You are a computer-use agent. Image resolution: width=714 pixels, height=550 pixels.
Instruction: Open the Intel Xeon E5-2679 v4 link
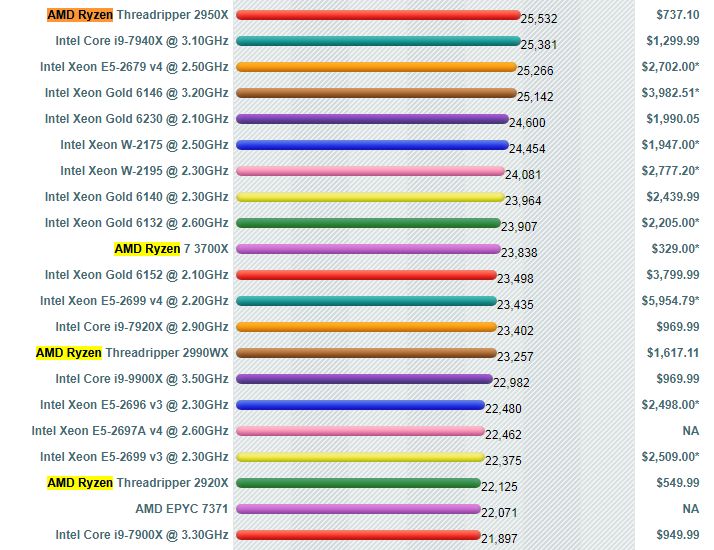click(x=134, y=67)
